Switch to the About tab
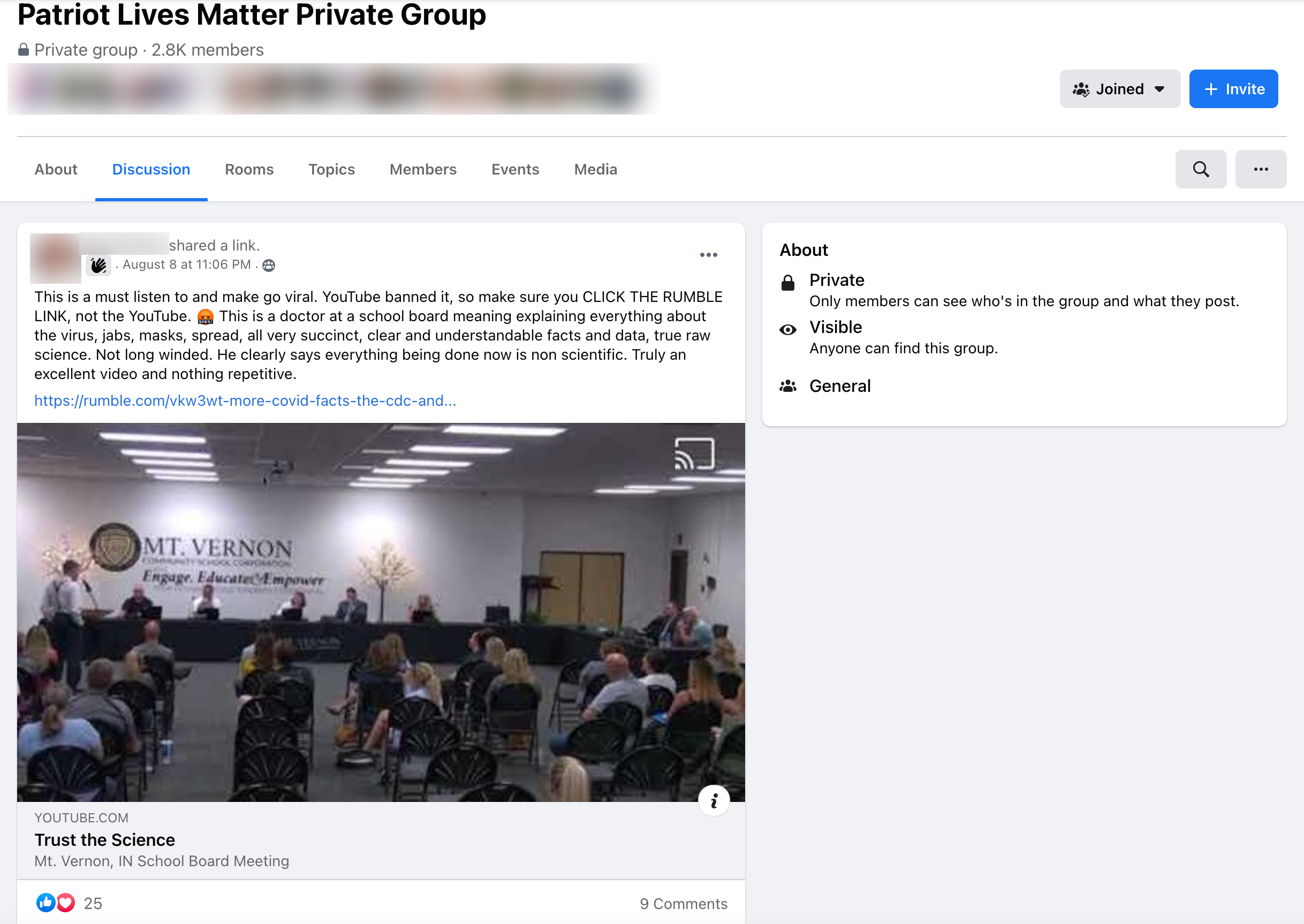1304x924 pixels. tap(56, 170)
